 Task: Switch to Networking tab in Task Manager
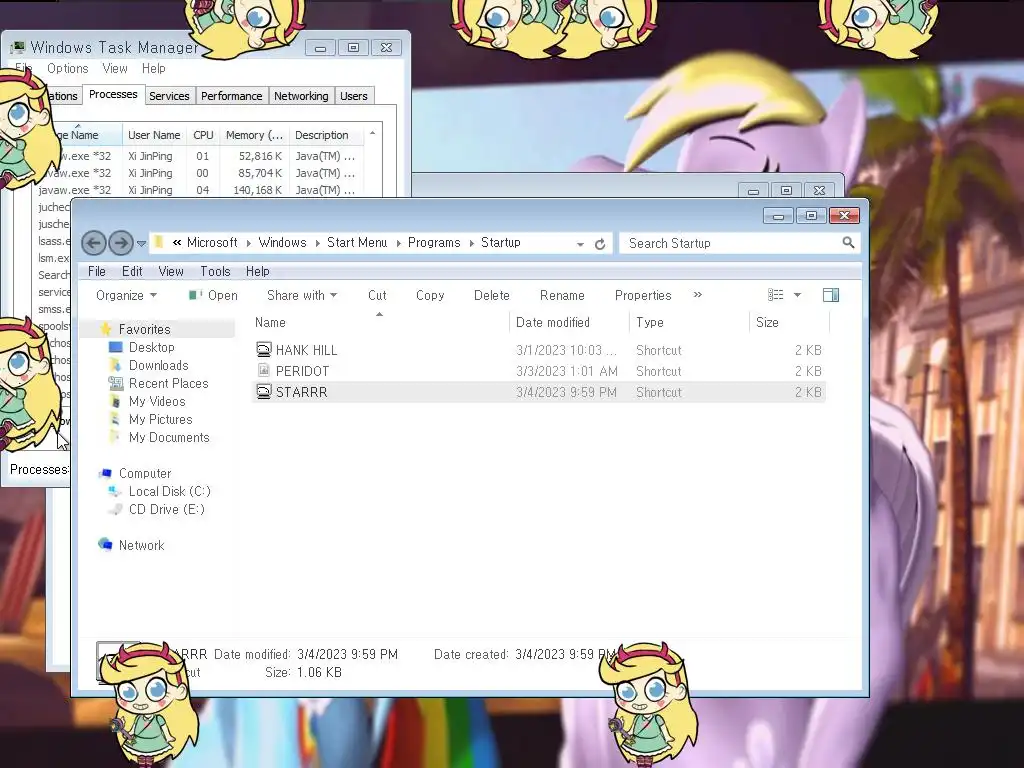301,96
